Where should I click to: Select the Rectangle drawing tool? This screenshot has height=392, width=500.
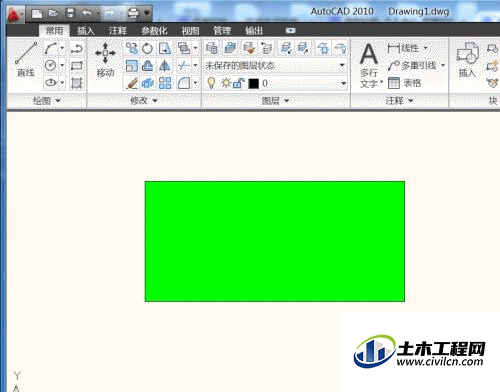tap(76, 65)
